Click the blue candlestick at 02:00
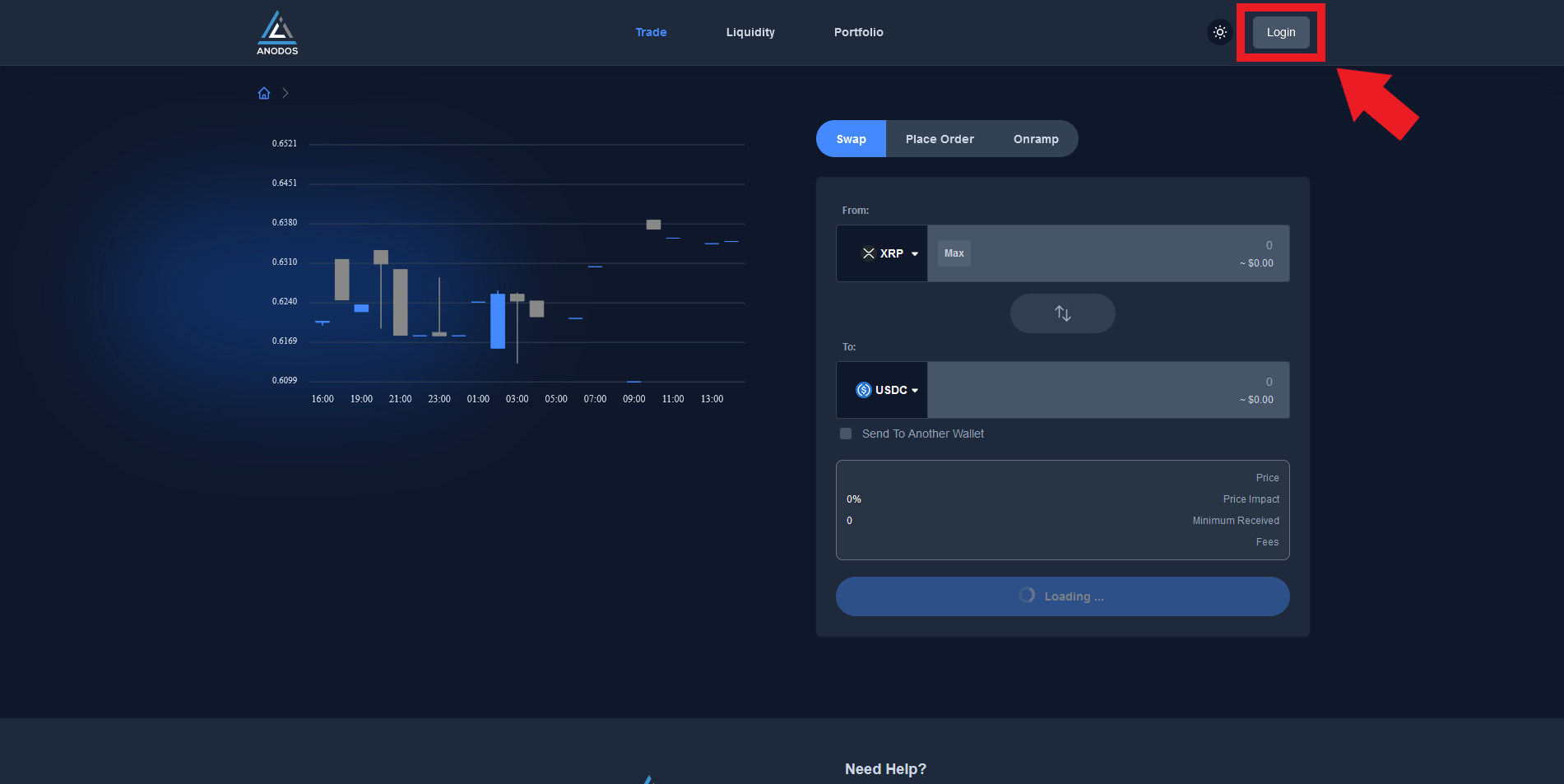Viewport: 1564px width, 784px height. point(498,321)
